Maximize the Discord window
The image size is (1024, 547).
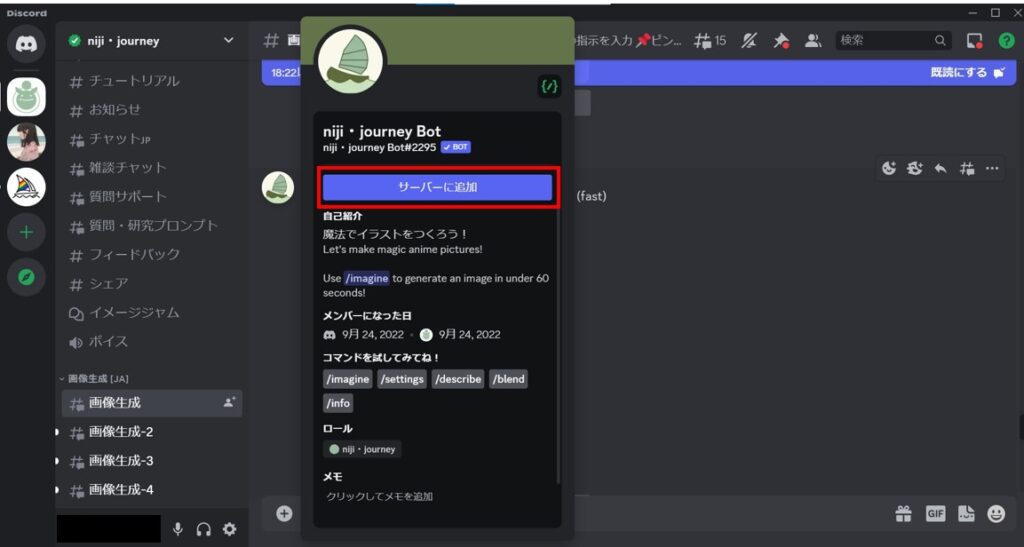(x=995, y=12)
